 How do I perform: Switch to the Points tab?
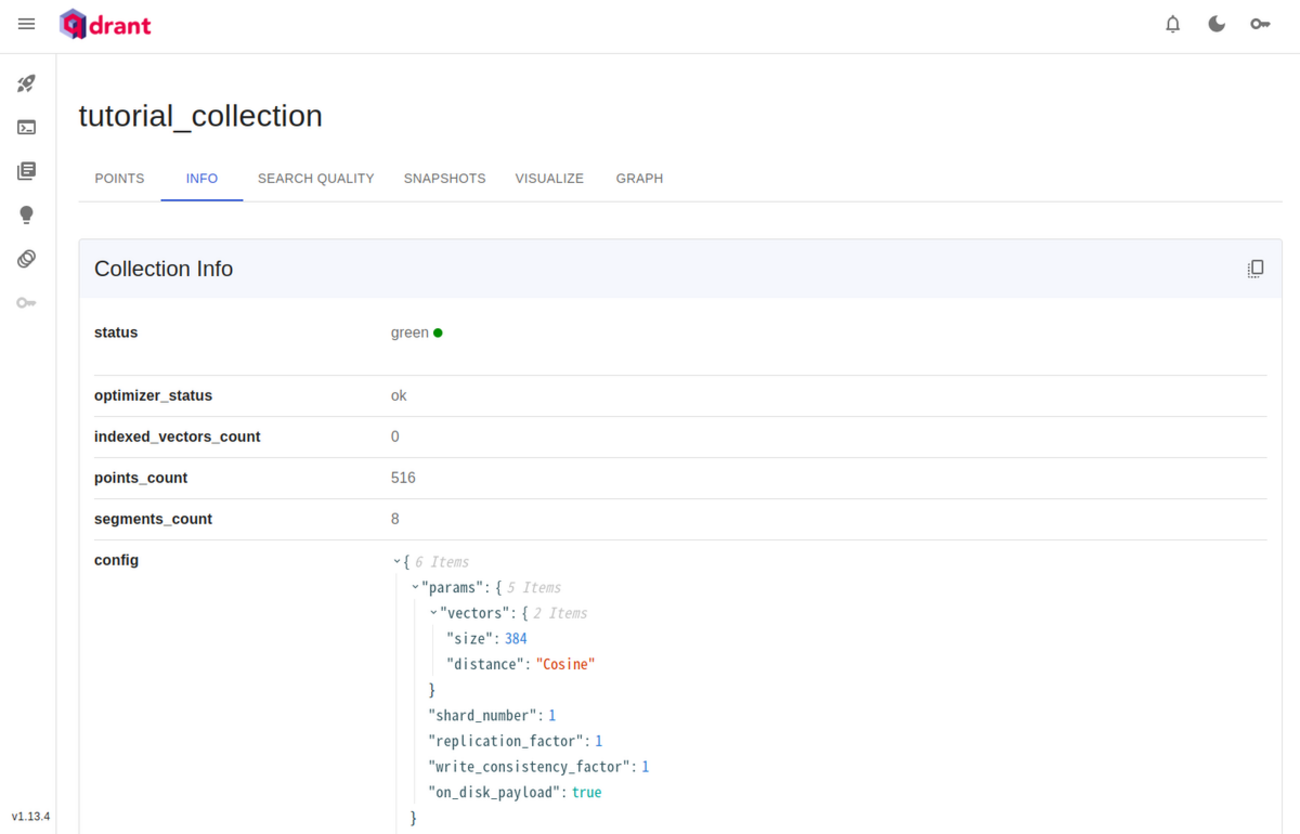coord(119,178)
